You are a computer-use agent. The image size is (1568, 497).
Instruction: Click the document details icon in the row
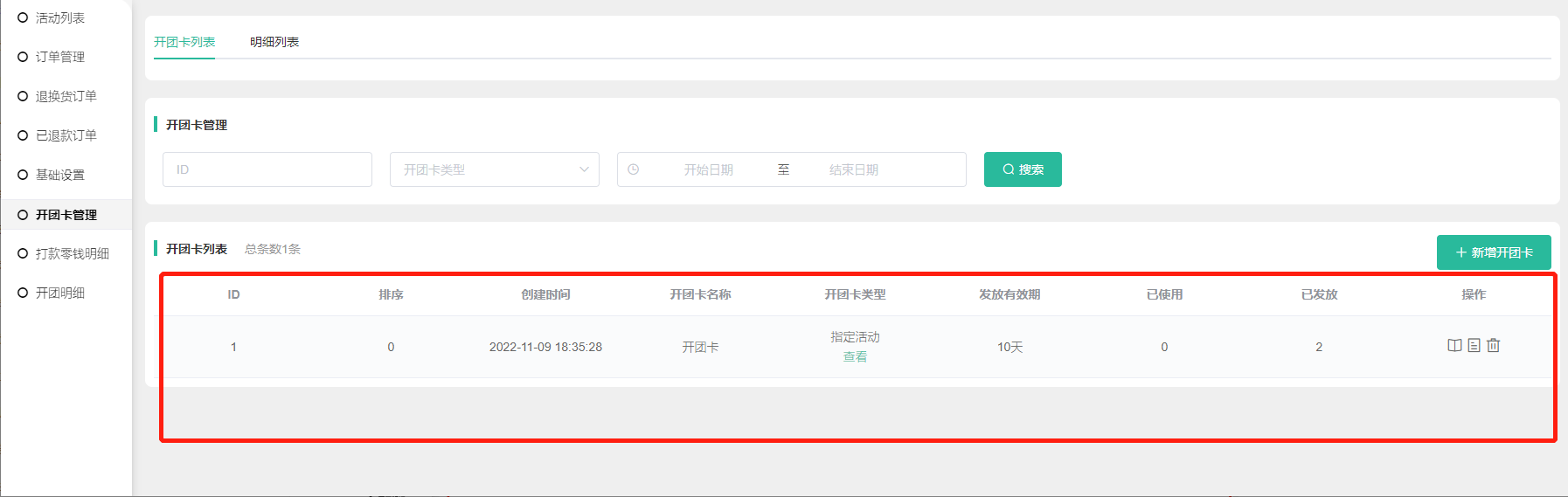(x=1474, y=346)
